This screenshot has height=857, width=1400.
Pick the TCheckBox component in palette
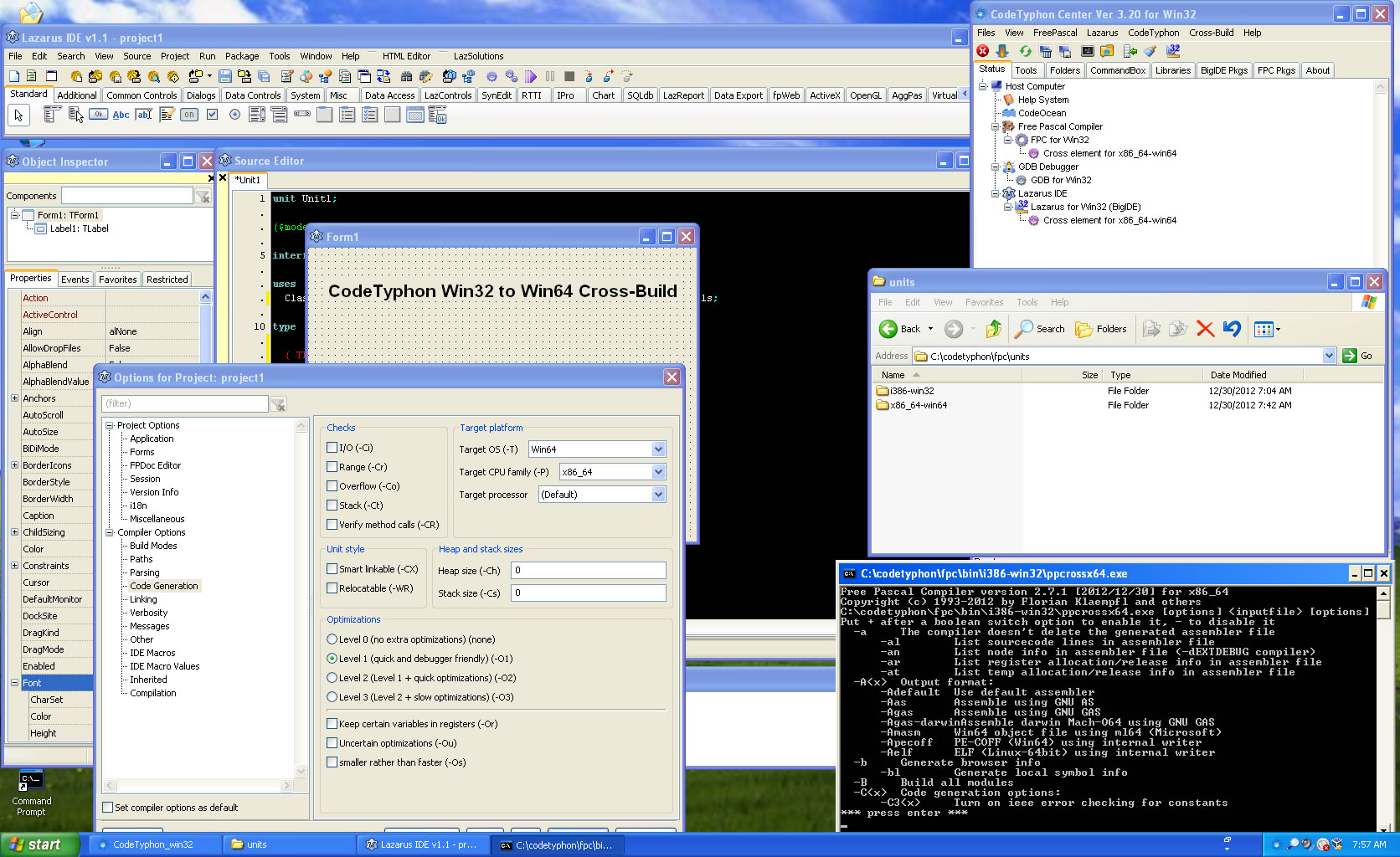click(x=212, y=115)
